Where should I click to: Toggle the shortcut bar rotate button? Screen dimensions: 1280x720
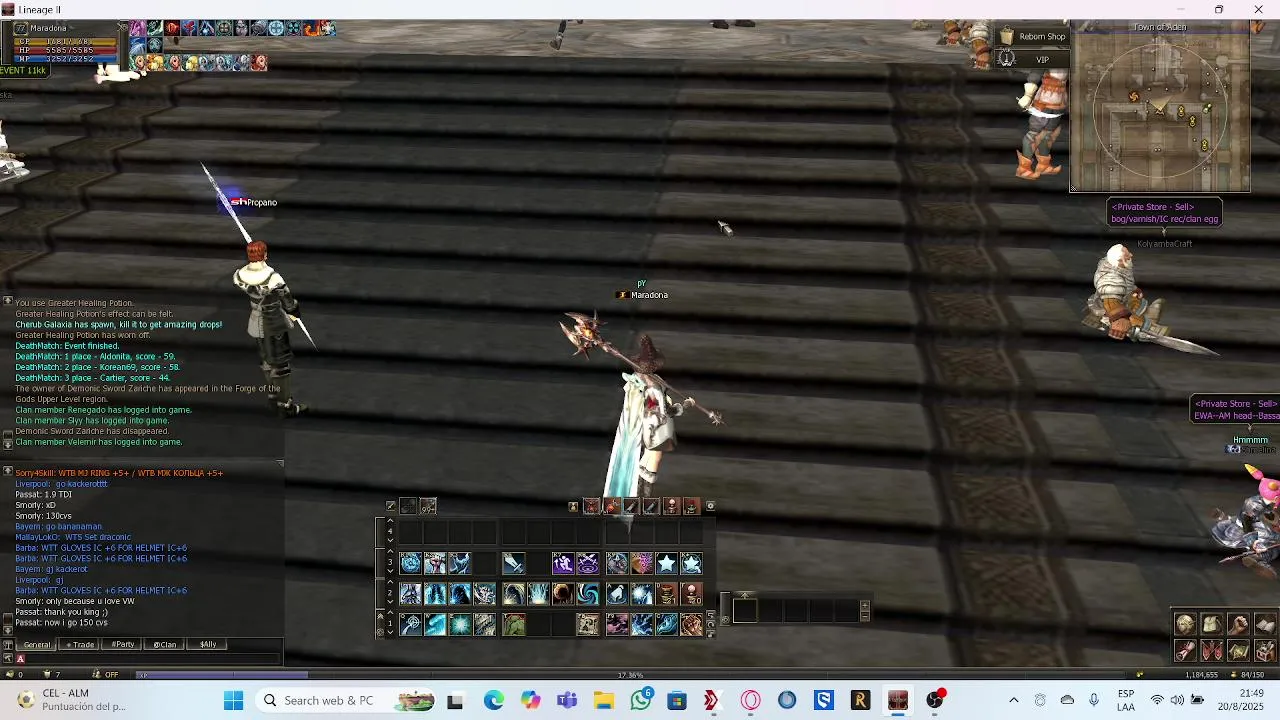pos(711,624)
